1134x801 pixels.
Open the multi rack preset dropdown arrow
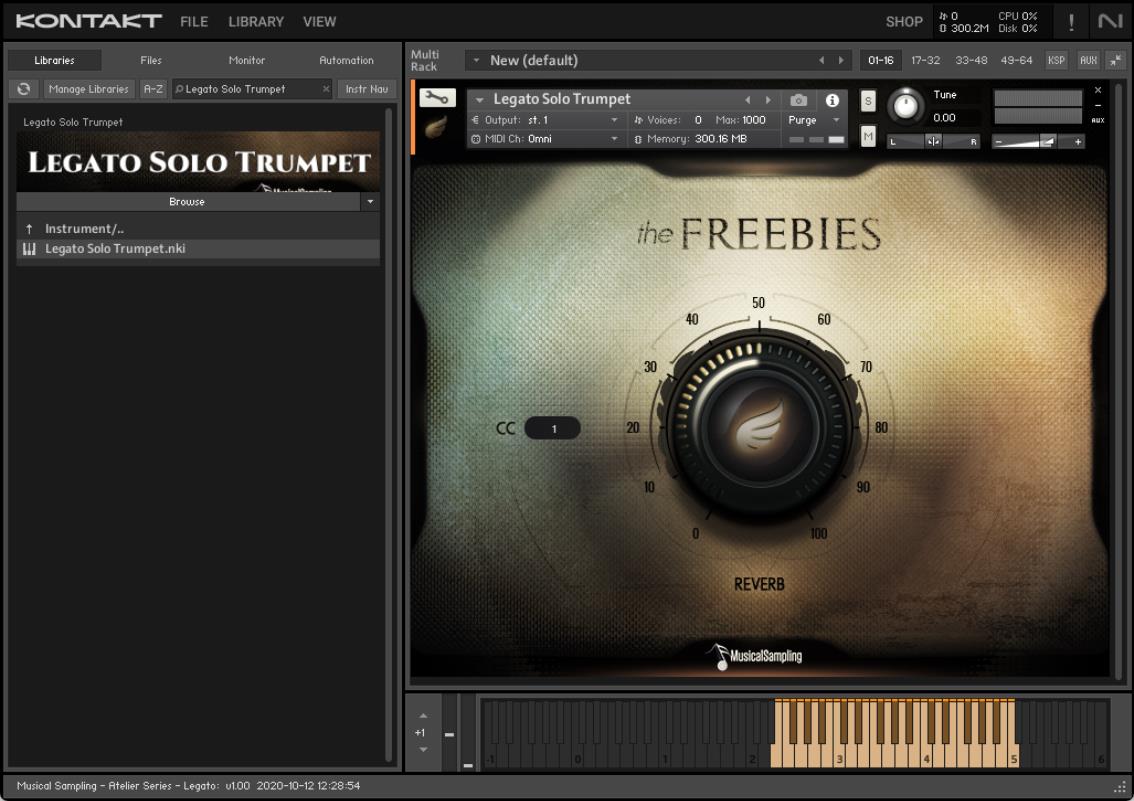point(476,61)
